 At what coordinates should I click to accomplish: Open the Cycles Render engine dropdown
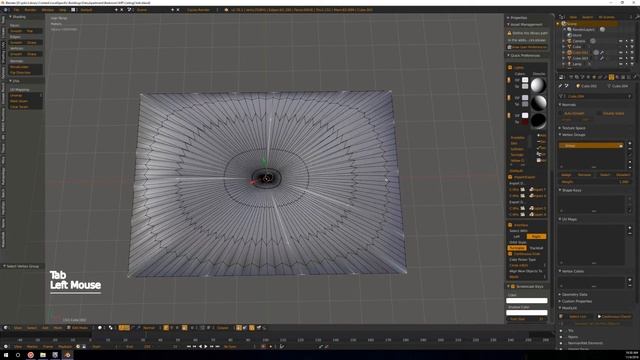click(x=201, y=9)
